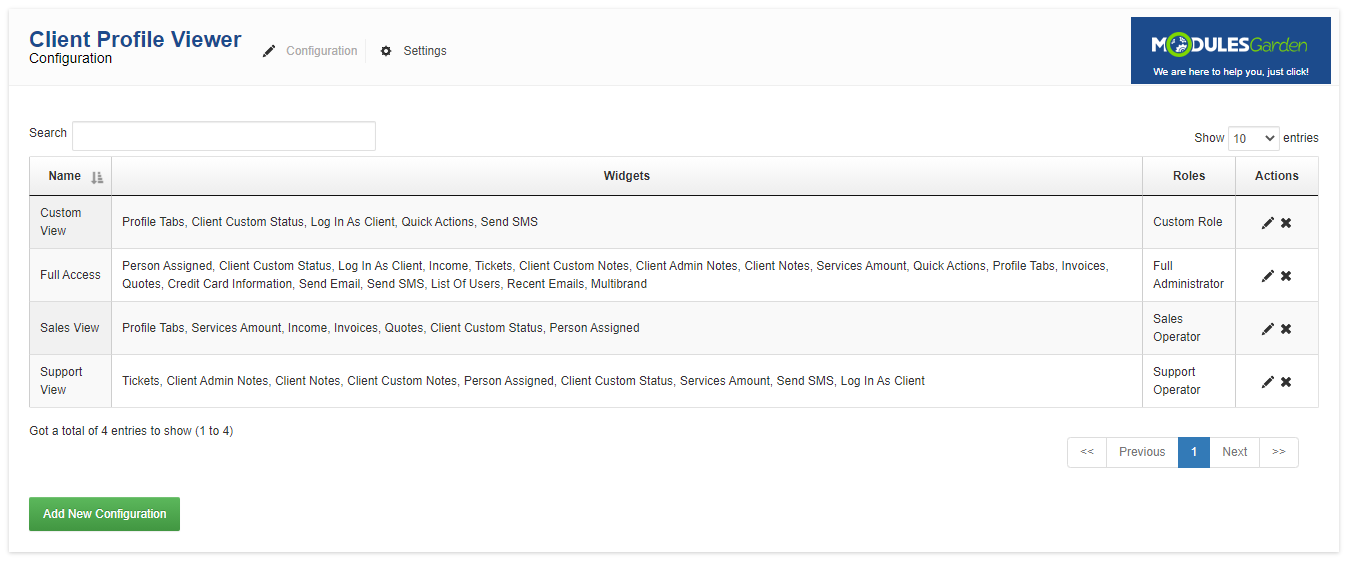The width and height of the screenshot is (1349, 564).
Task: Go to the Previous page
Action: tap(1142, 452)
